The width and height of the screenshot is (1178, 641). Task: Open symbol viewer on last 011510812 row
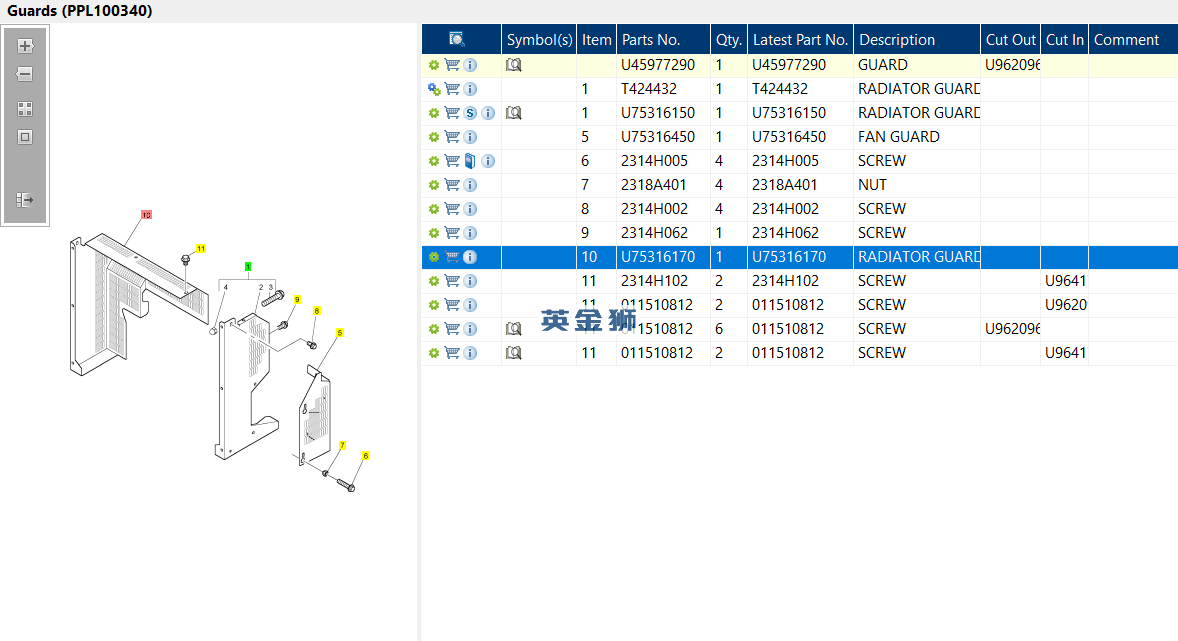pos(514,352)
